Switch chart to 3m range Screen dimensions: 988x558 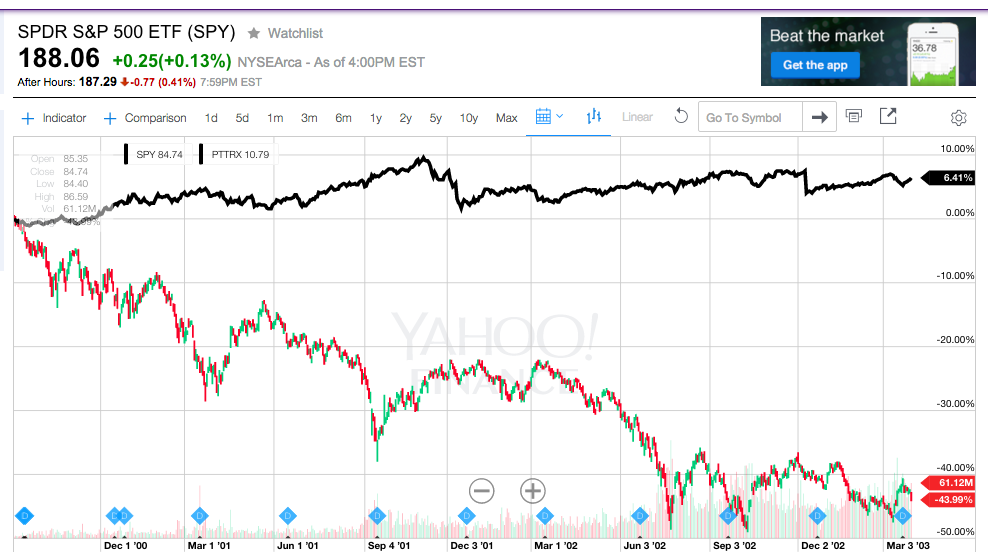tap(309, 118)
